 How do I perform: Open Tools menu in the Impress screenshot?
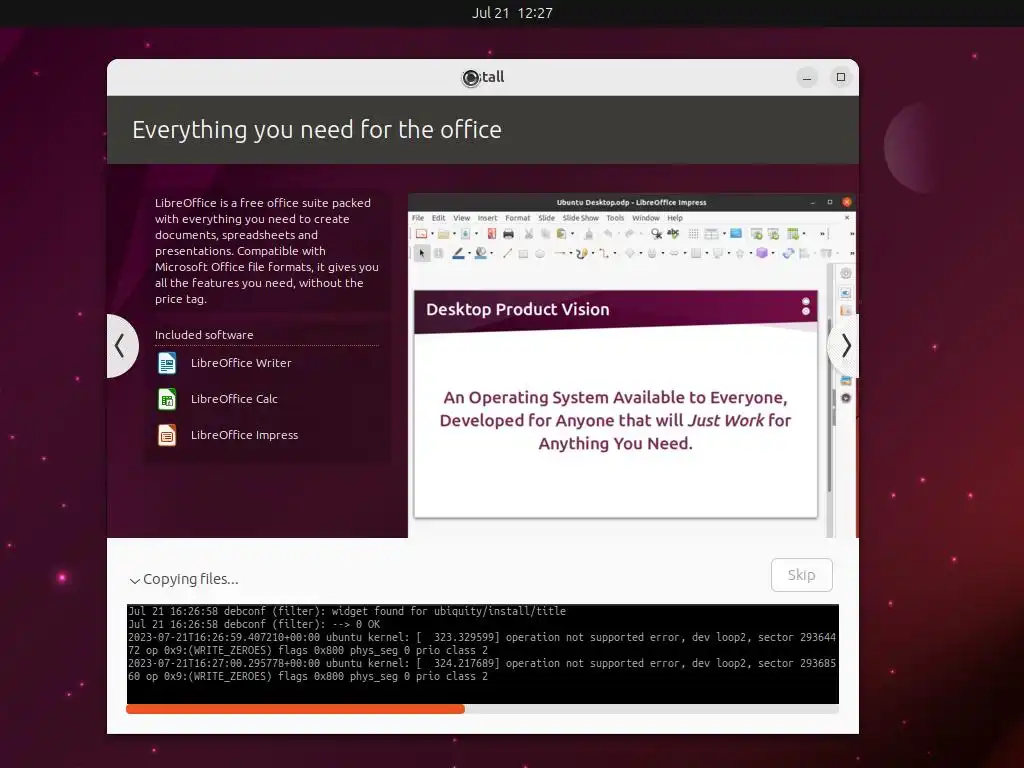(x=615, y=218)
